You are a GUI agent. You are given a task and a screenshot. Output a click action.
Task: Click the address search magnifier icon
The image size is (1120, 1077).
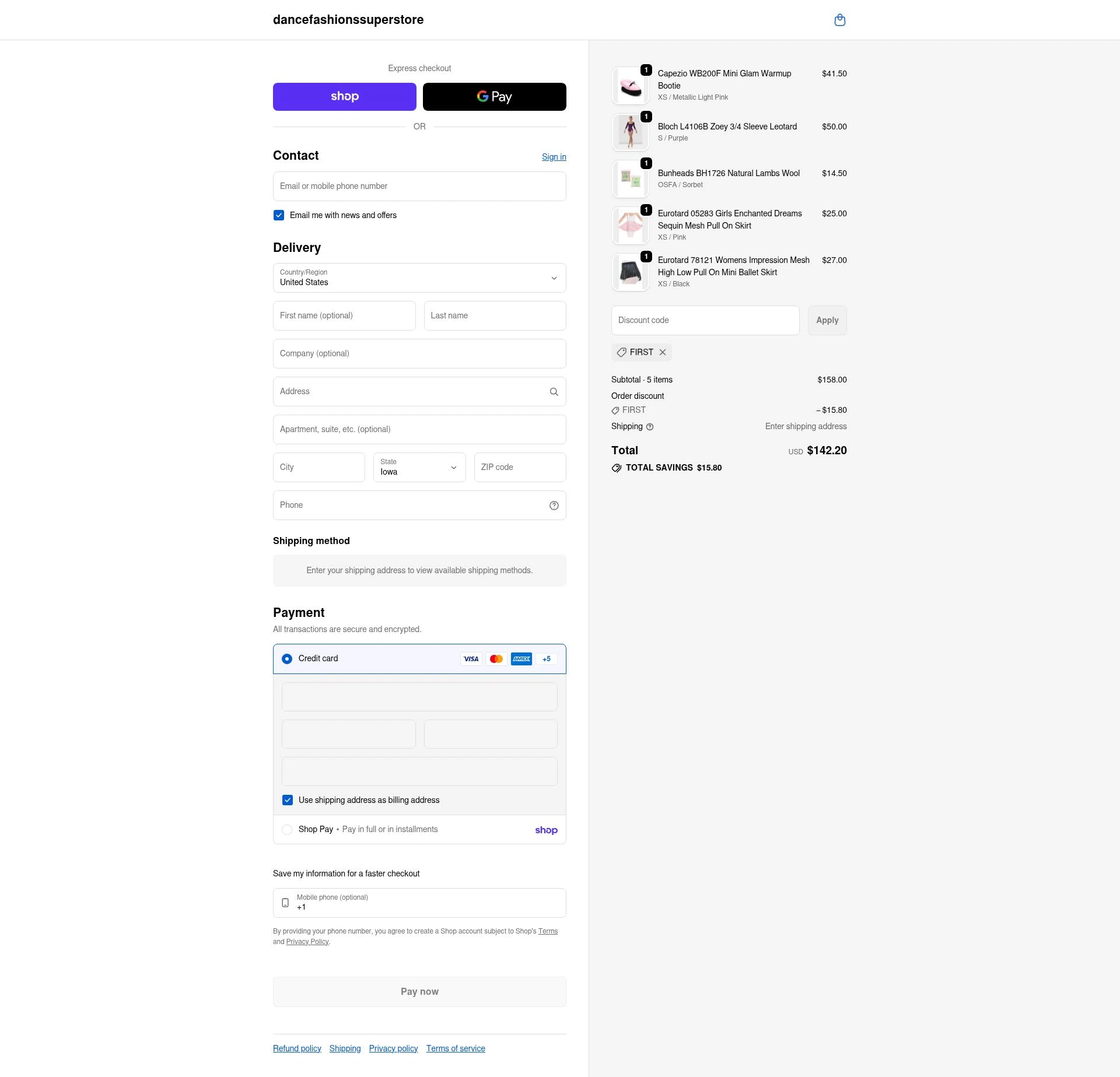tap(554, 392)
